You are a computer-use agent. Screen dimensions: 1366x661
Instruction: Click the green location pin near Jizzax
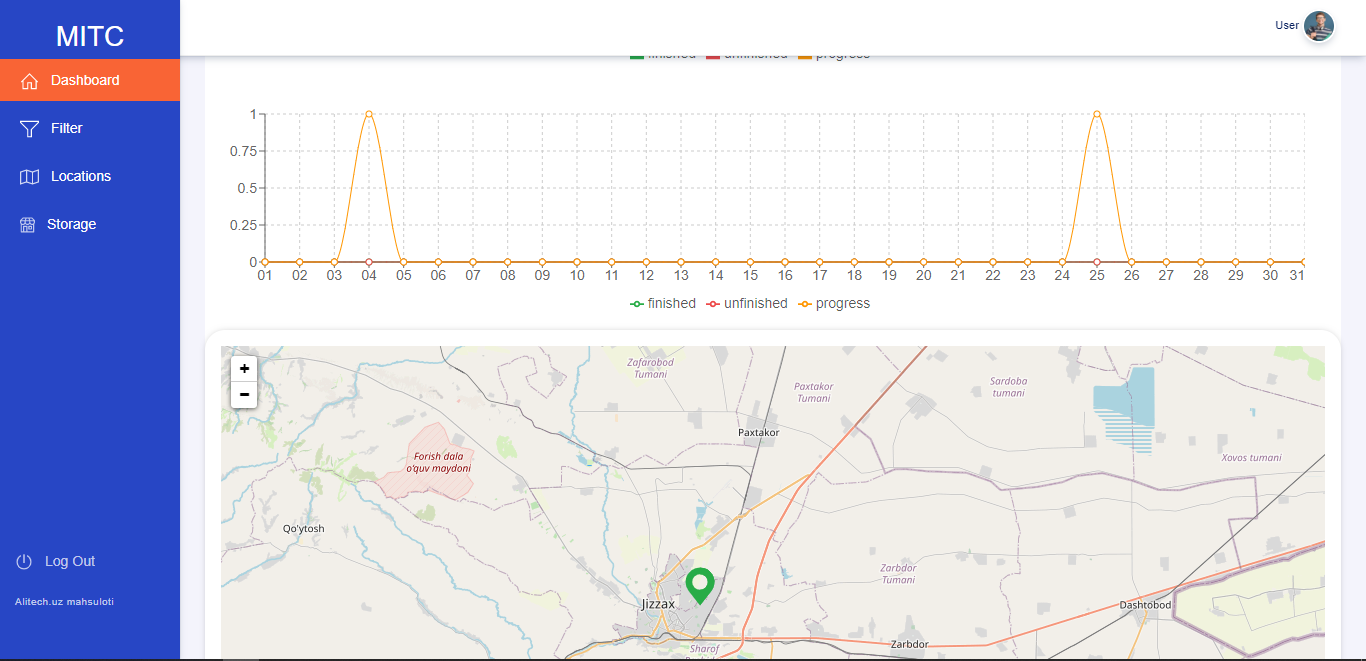(x=700, y=584)
